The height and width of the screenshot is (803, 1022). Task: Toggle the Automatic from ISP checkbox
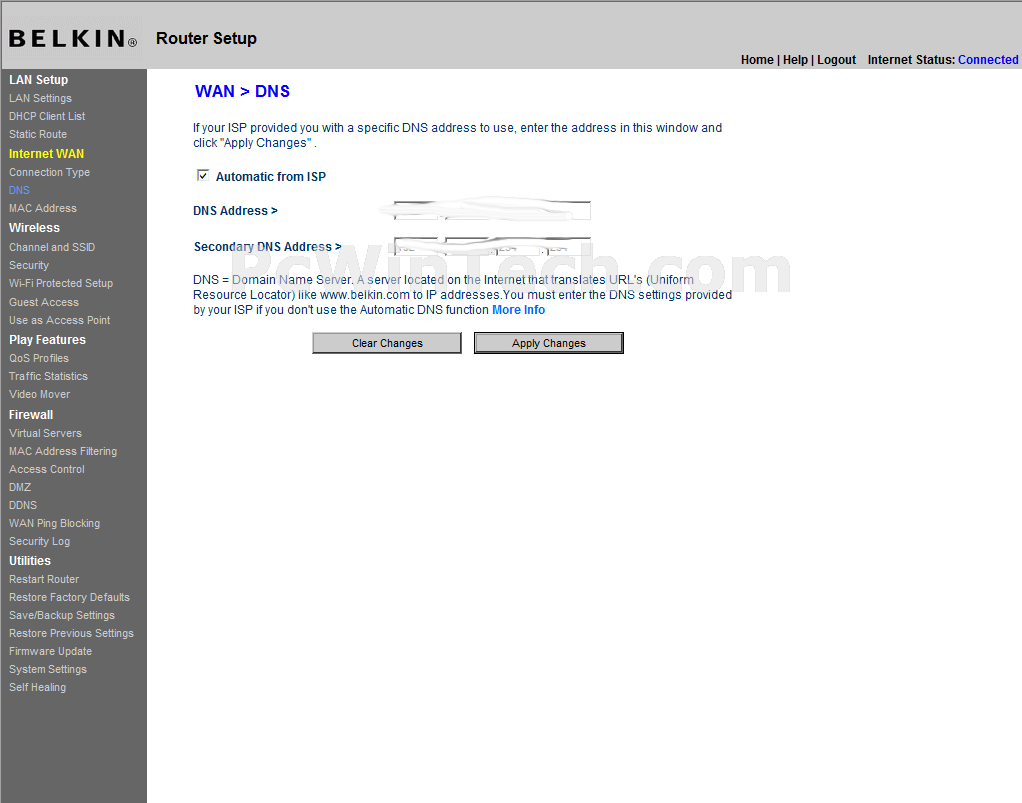coord(203,175)
